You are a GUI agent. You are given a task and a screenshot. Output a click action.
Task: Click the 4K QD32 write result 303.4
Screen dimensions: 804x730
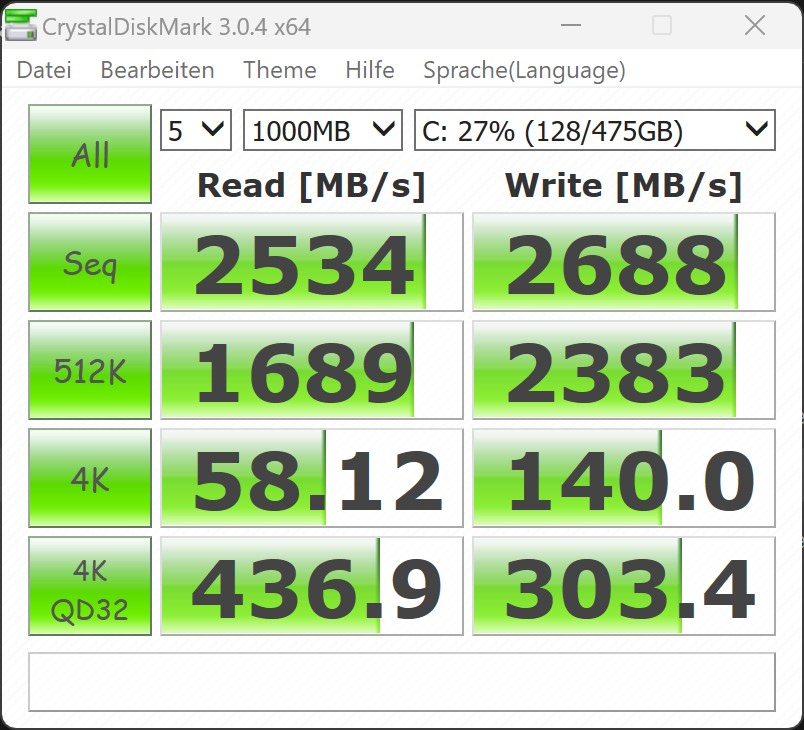[623, 586]
